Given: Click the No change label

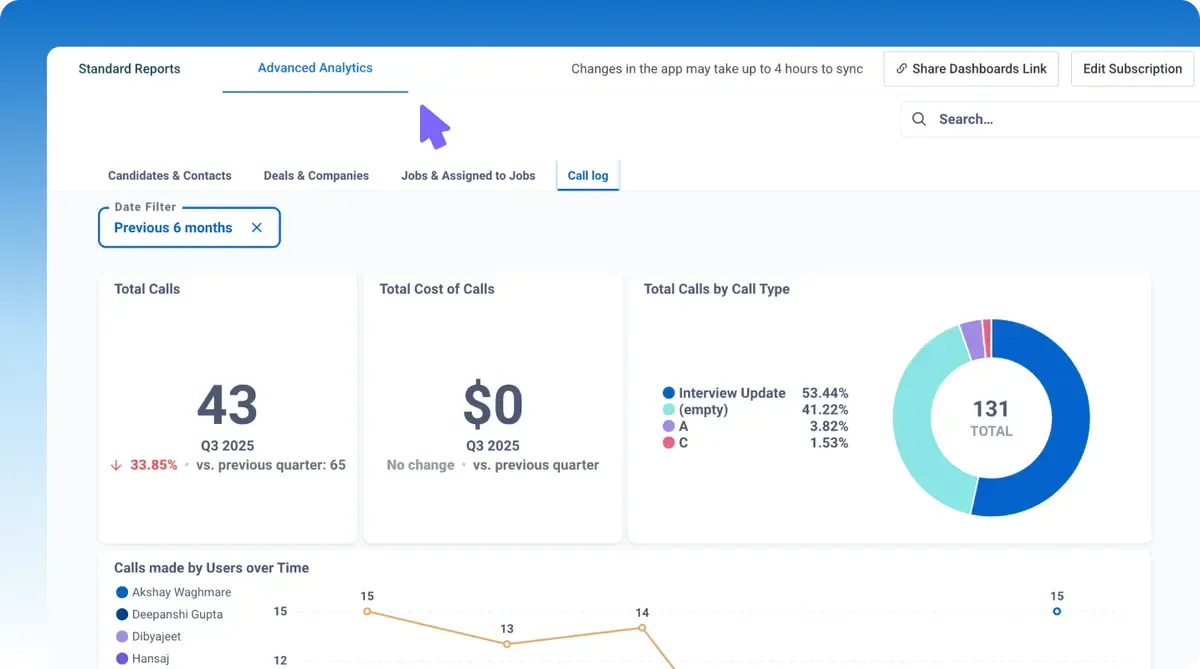Looking at the screenshot, I should pyautogui.click(x=420, y=465).
